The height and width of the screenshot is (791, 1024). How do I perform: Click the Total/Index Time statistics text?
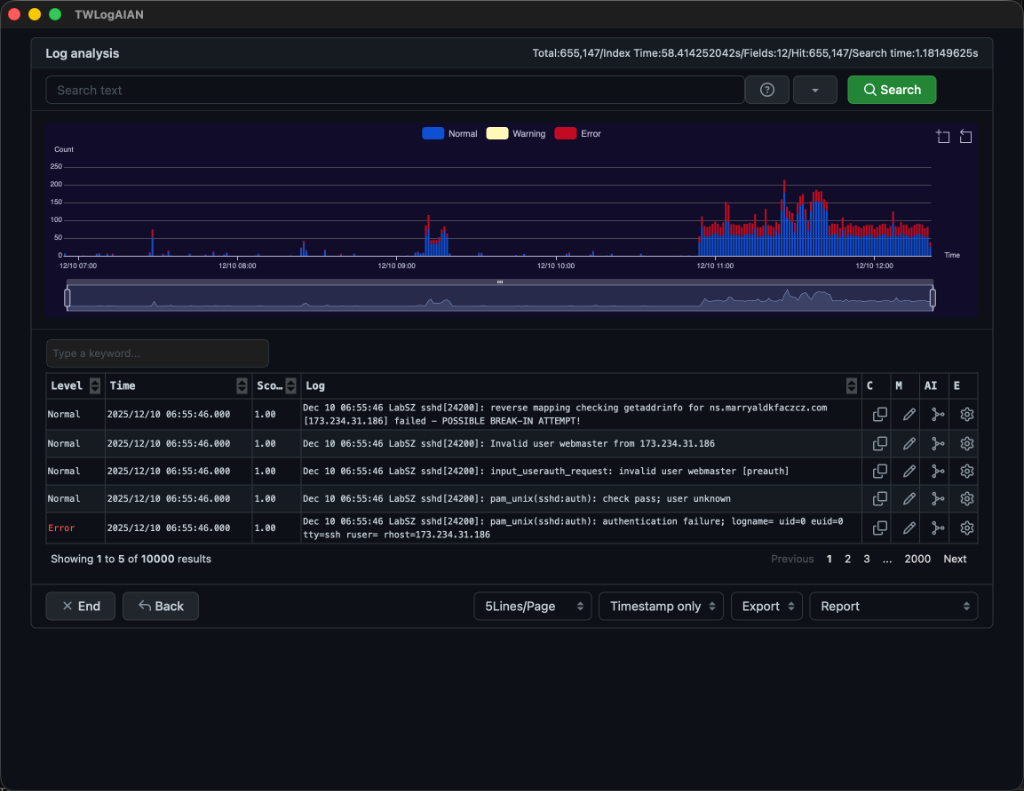pos(755,54)
